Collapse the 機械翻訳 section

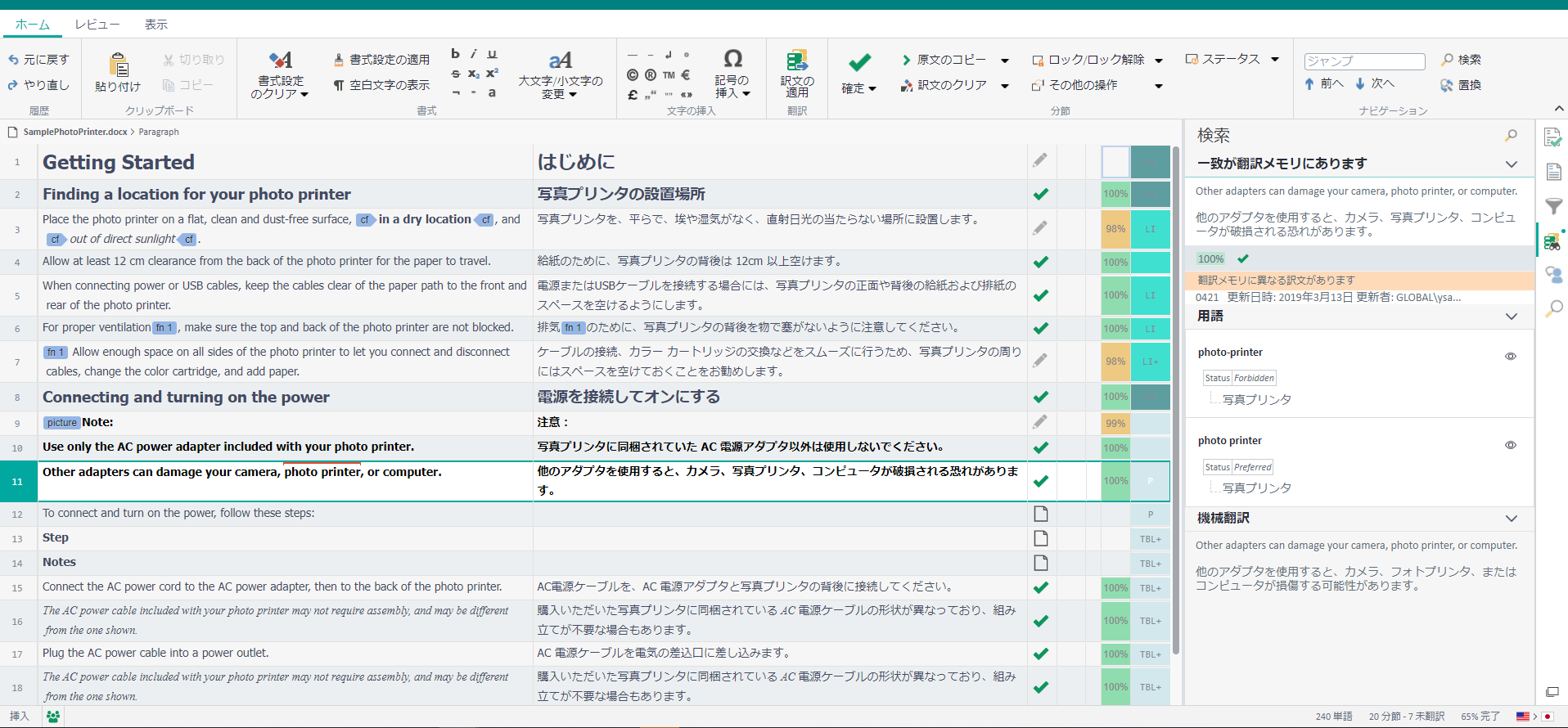(1512, 519)
